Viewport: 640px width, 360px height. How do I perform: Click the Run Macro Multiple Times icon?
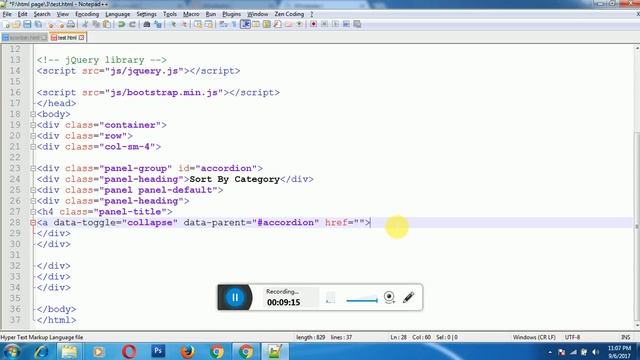coord(346,24)
